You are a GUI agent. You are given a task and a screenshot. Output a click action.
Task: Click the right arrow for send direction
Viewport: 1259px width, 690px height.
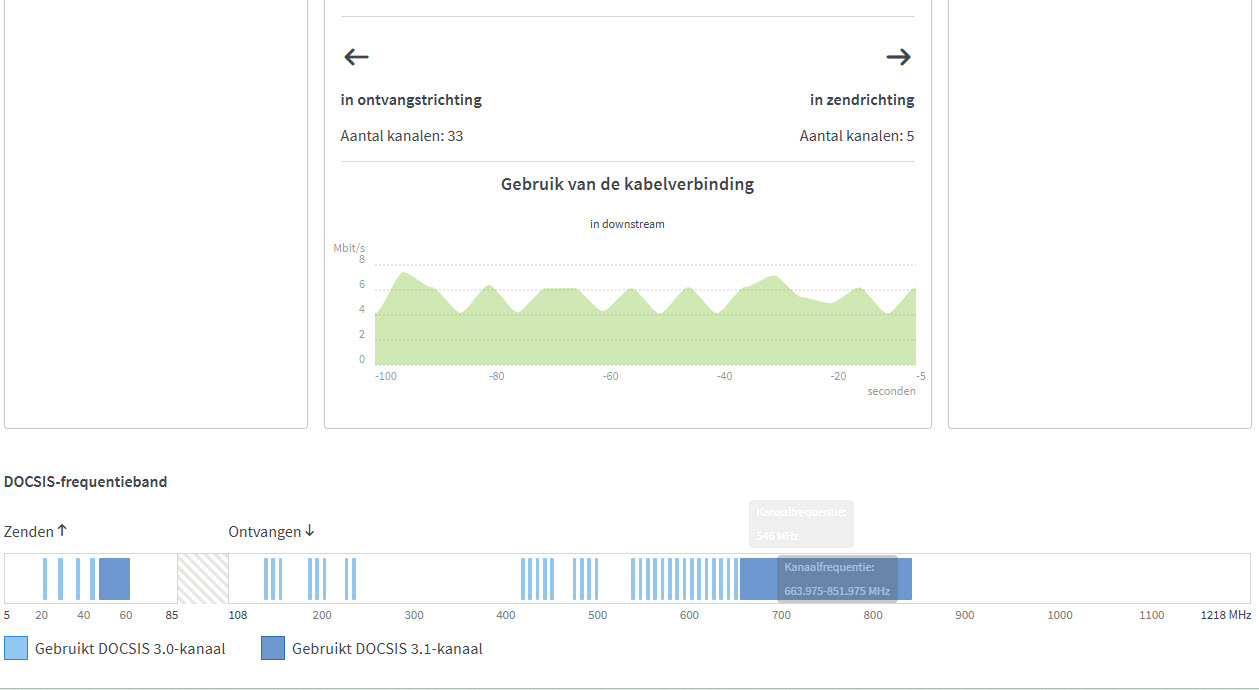898,57
